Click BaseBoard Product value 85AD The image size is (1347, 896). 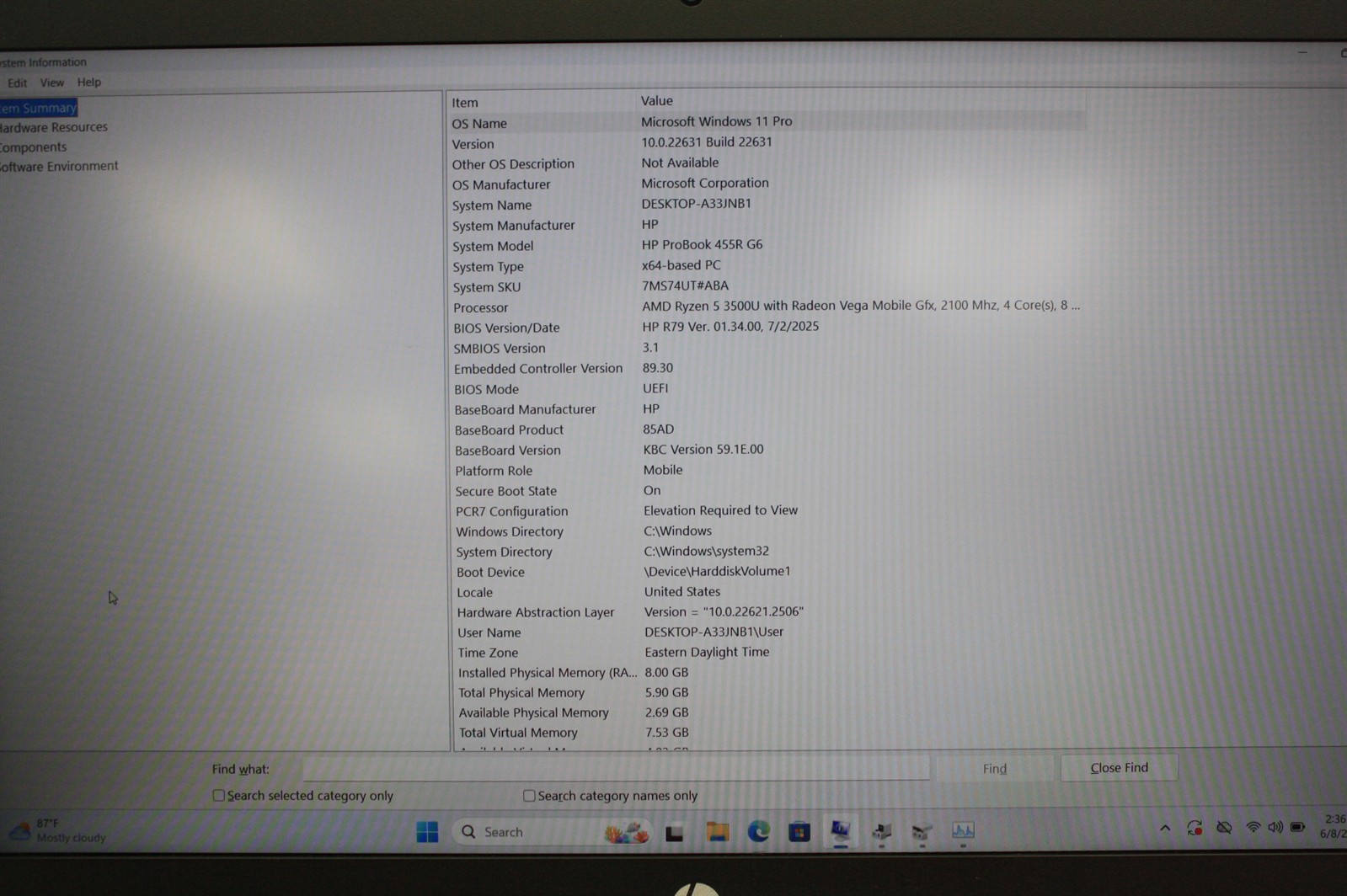point(658,429)
